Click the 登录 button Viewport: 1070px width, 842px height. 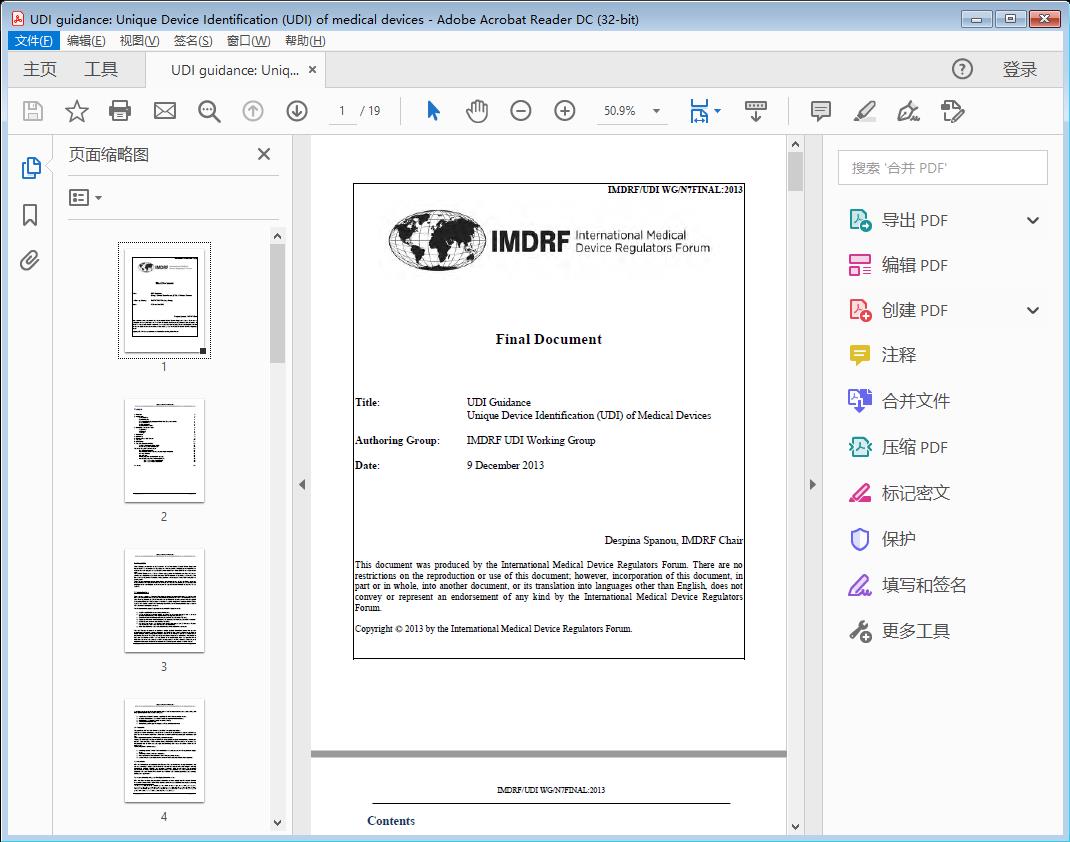point(1020,69)
